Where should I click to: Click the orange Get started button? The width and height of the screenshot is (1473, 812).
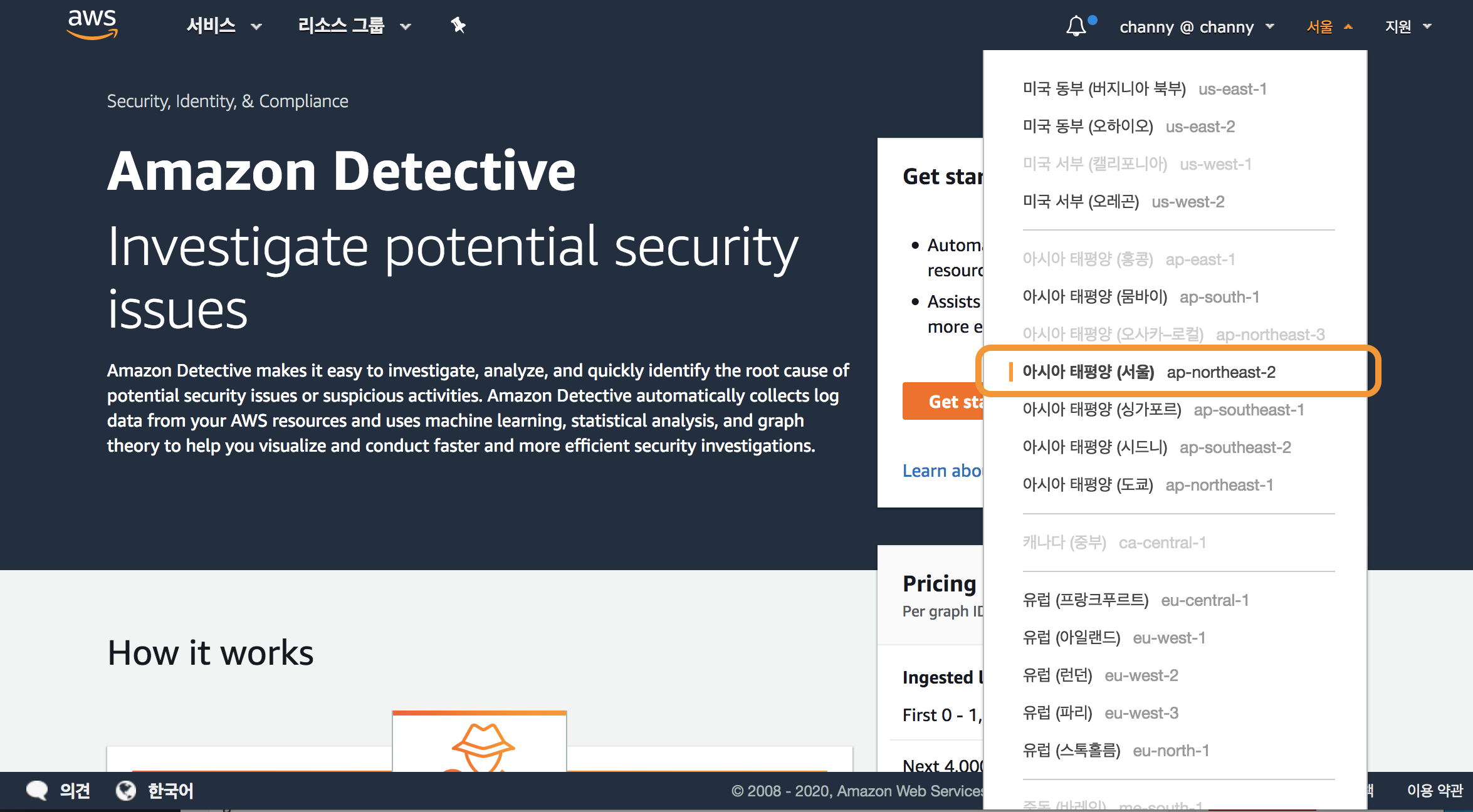(943, 402)
